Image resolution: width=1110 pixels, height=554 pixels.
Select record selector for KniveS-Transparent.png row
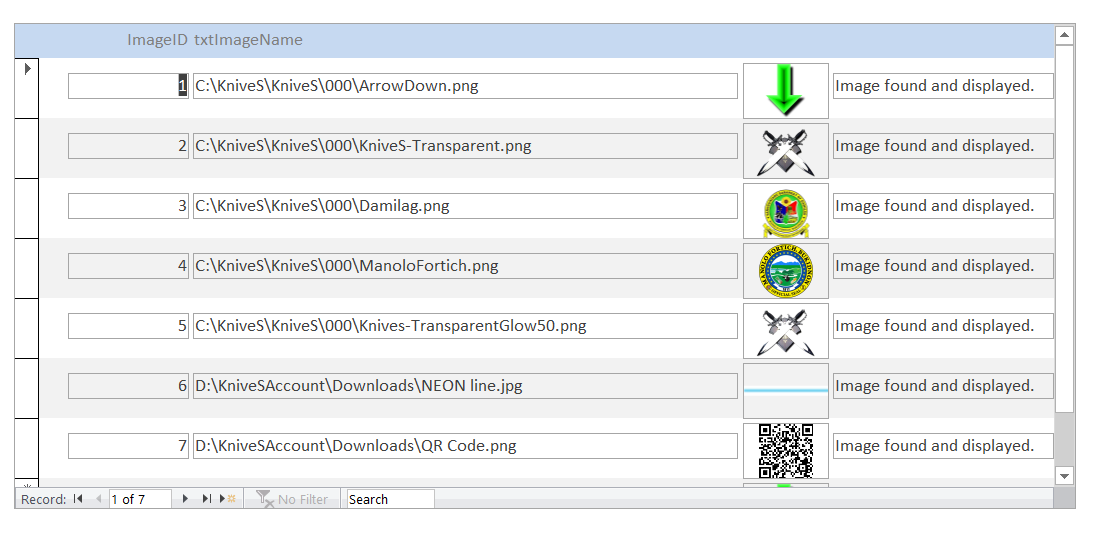[26, 148]
